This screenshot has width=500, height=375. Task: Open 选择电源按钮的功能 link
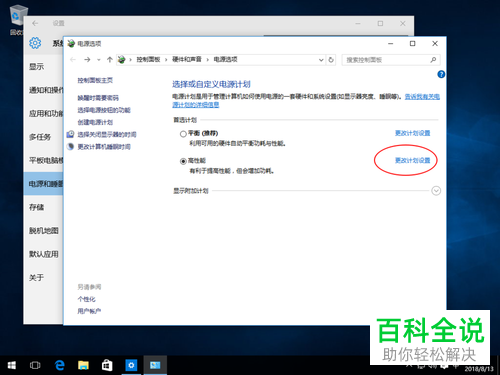104,110
